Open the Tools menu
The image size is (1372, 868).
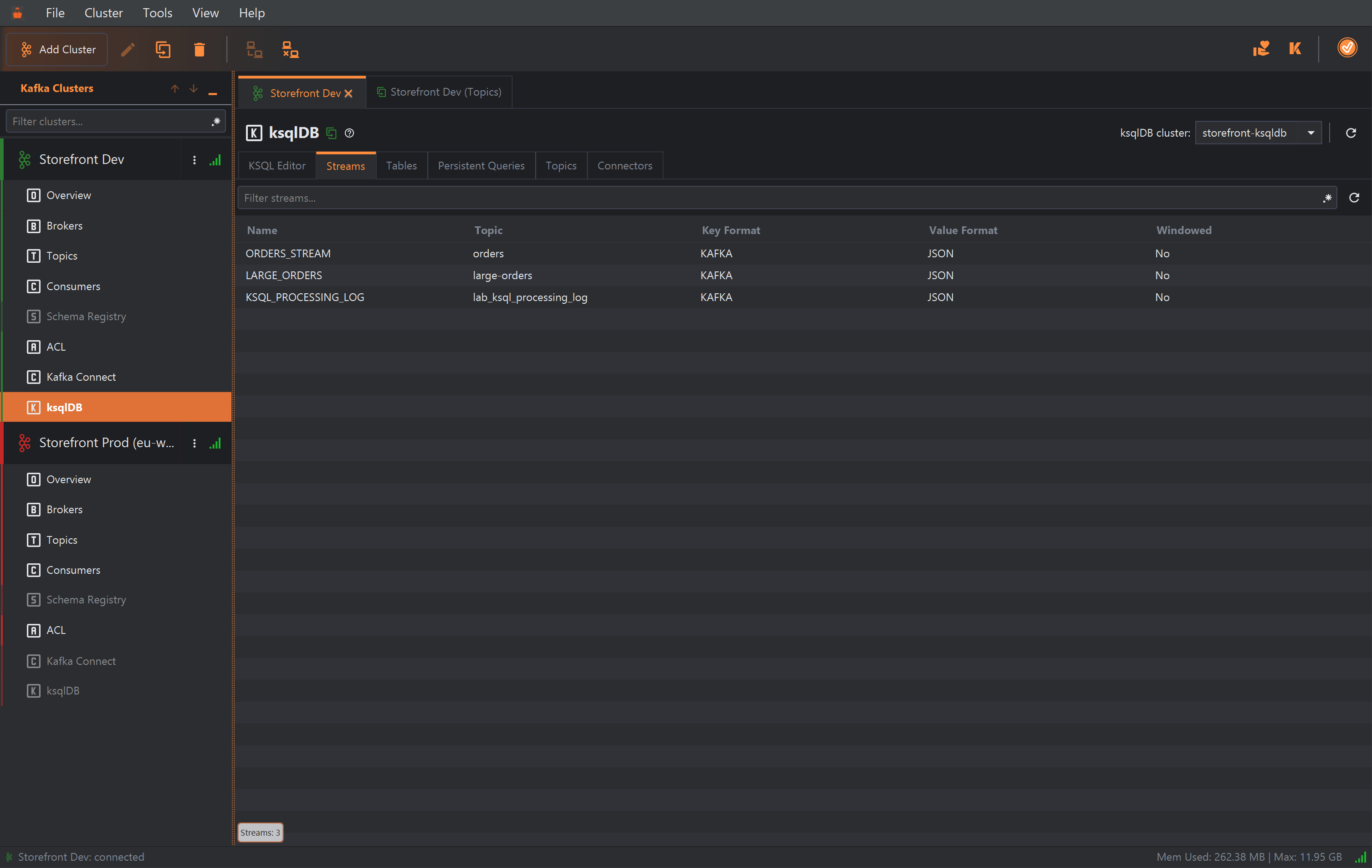tap(157, 13)
